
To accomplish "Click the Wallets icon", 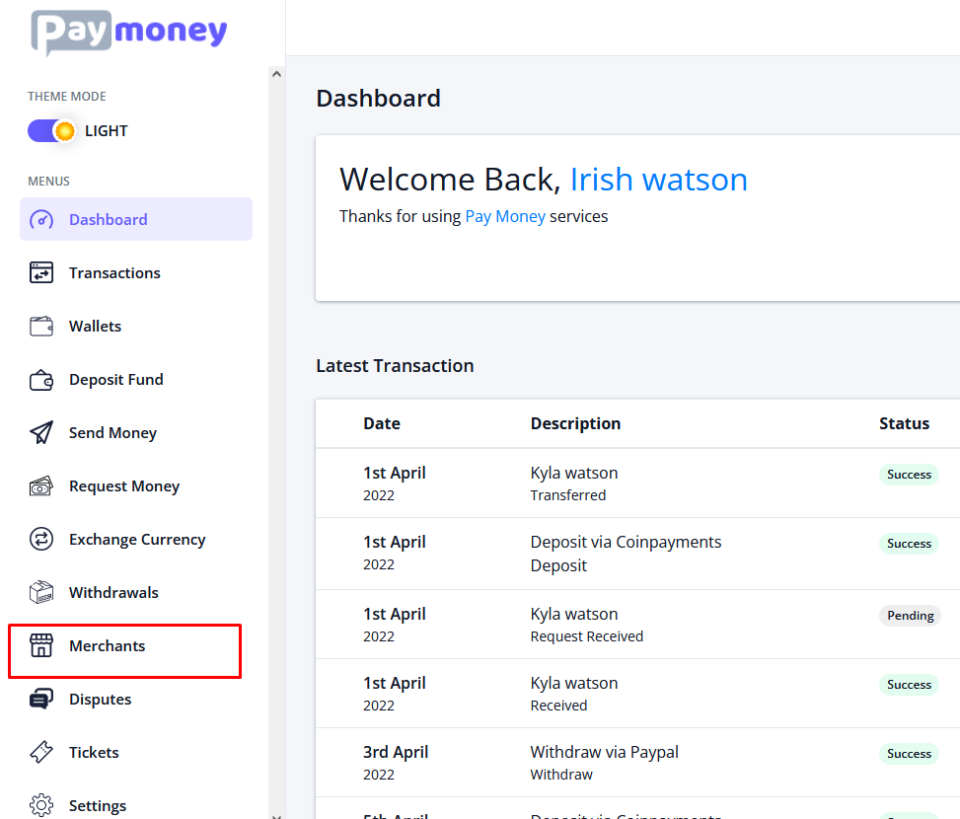I will point(41,326).
